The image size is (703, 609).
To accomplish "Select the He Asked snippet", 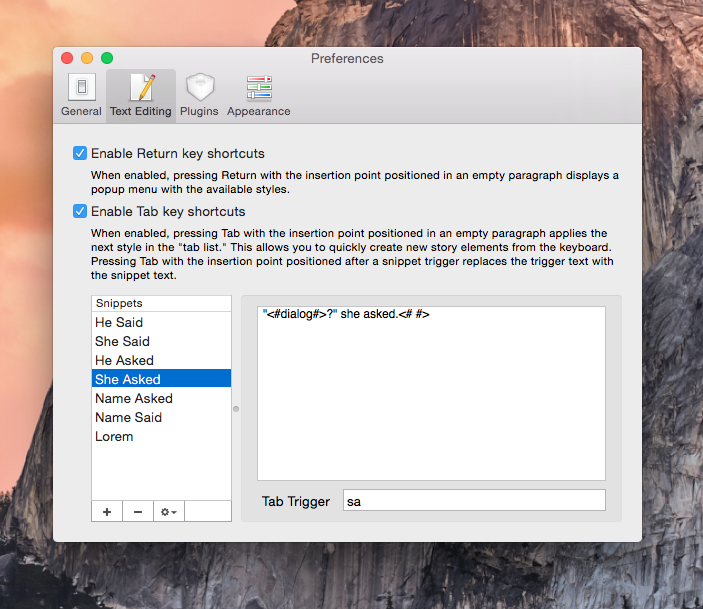I will click(x=161, y=360).
